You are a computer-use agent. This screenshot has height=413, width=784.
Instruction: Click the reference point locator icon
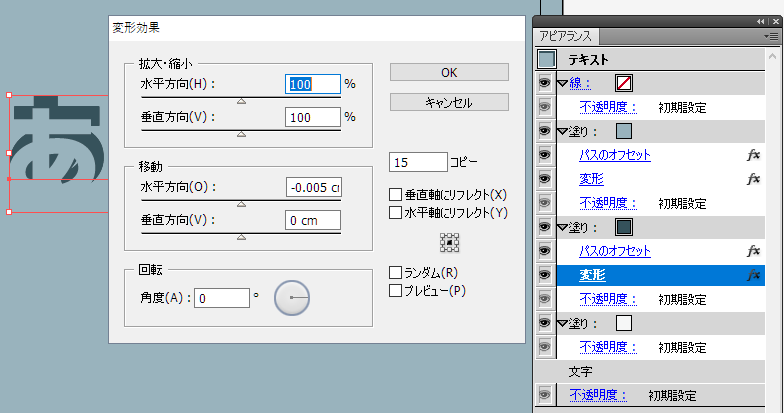449,242
